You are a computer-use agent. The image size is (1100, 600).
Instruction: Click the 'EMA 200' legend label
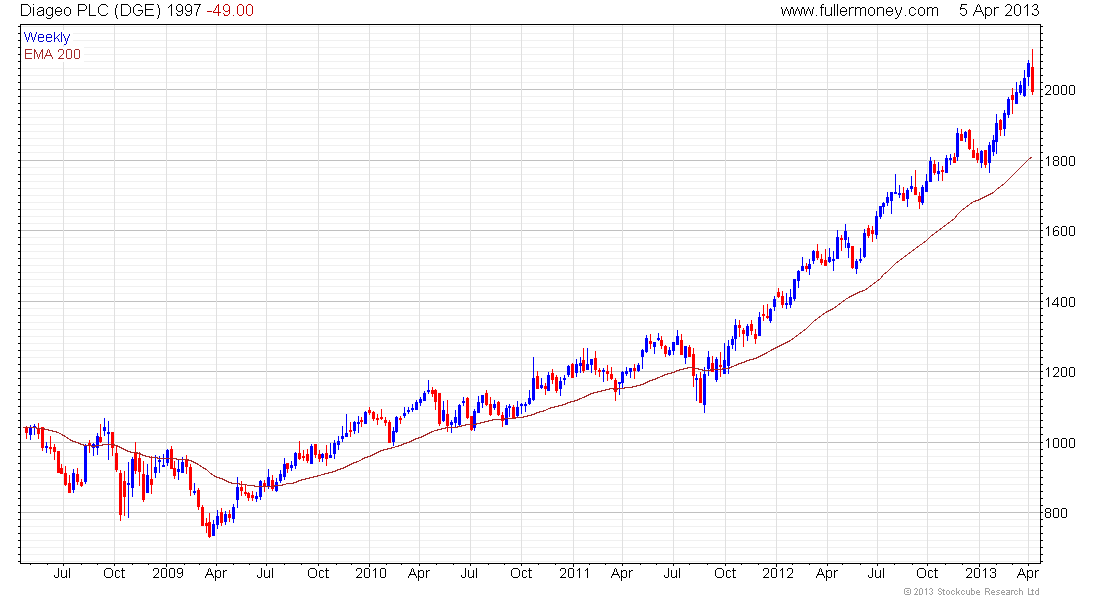coord(52,54)
